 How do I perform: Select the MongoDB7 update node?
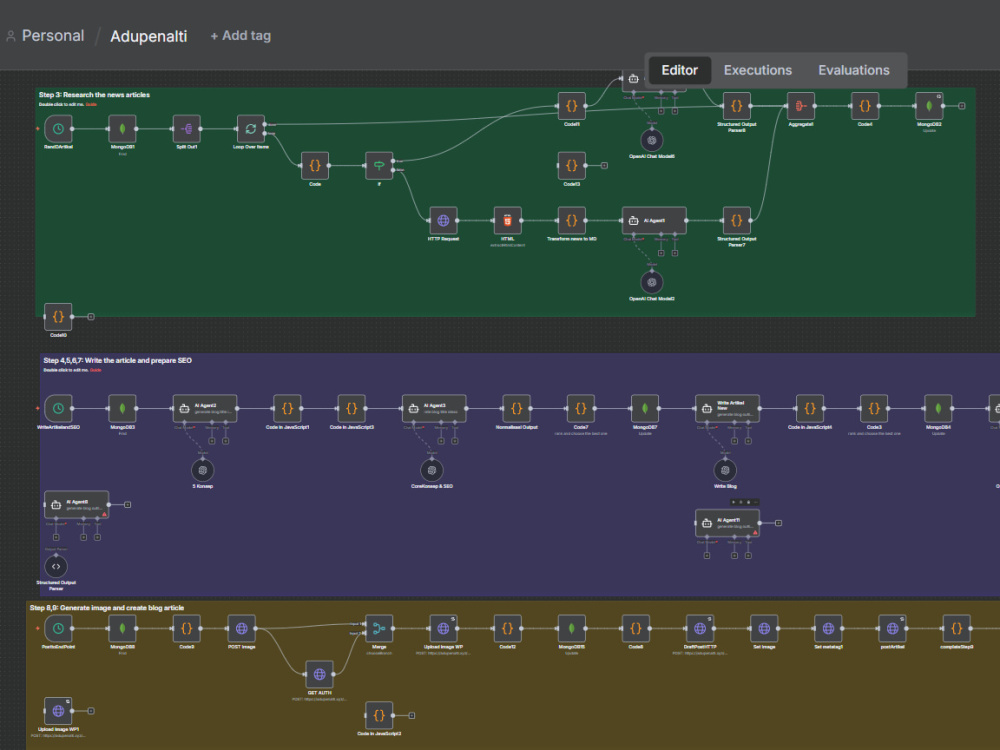[x=645, y=409]
